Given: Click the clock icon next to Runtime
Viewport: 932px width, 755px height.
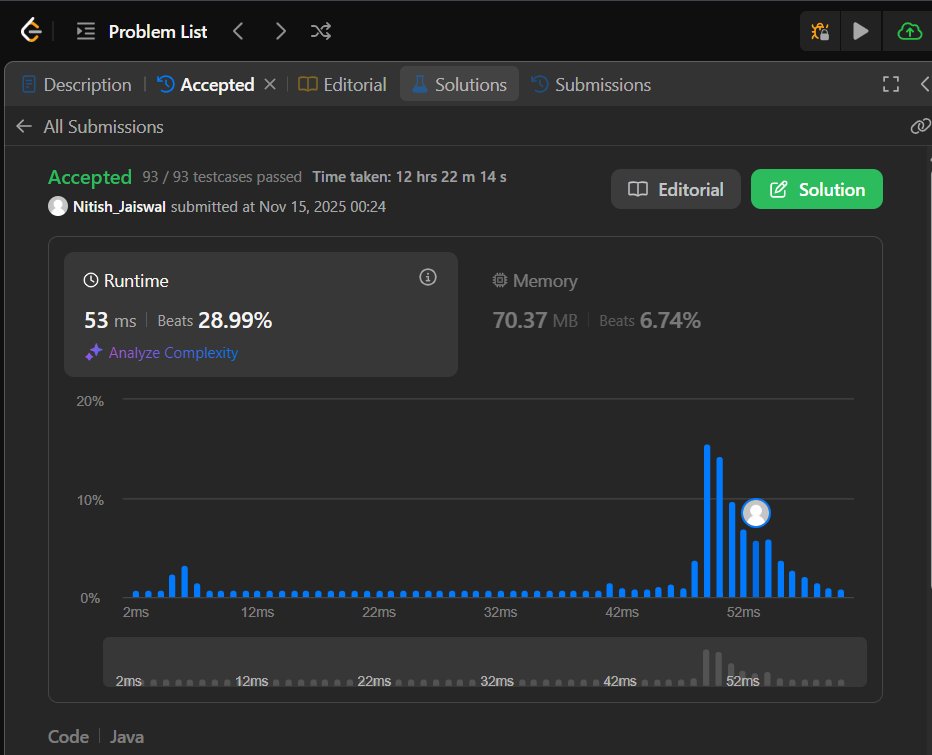Looking at the screenshot, I should point(90,280).
